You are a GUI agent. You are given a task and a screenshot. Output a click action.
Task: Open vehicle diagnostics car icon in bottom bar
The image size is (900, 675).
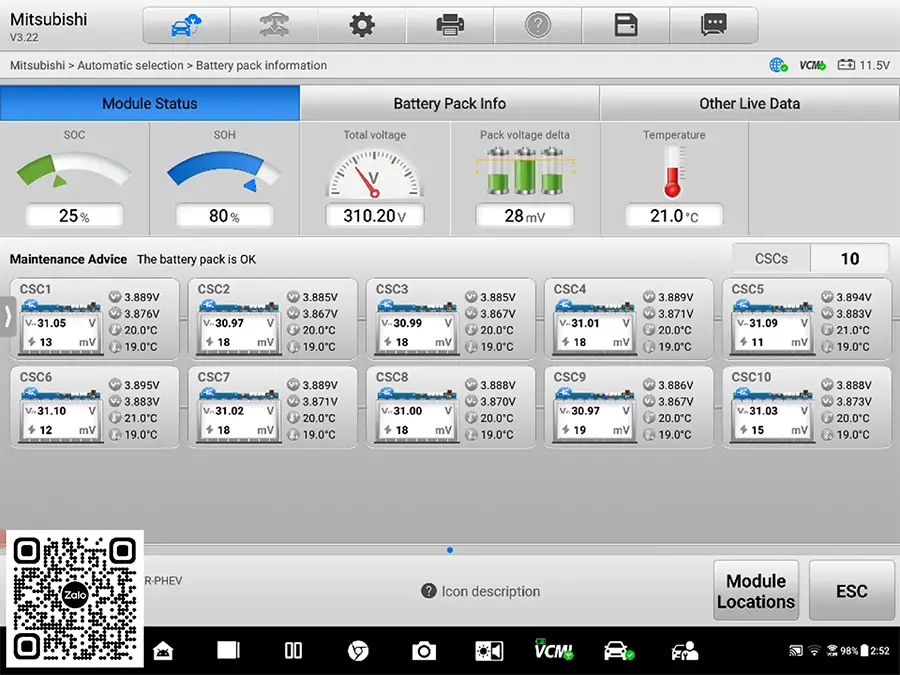(619, 651)
